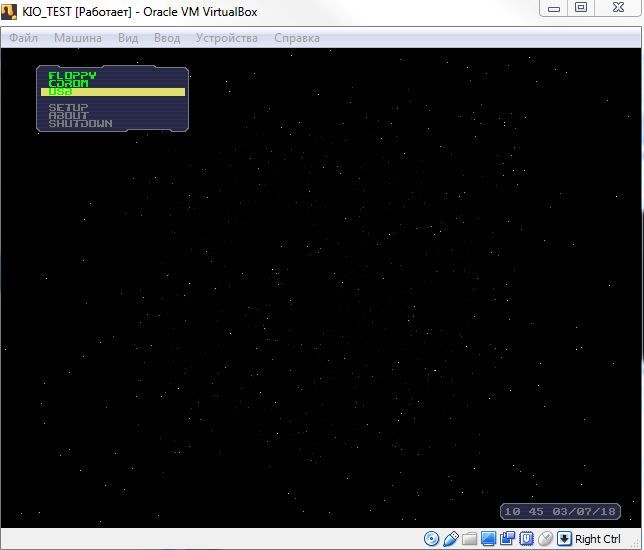Click the display monitor status icon
The image size is (644, 550).
click(x=489, y=539)
